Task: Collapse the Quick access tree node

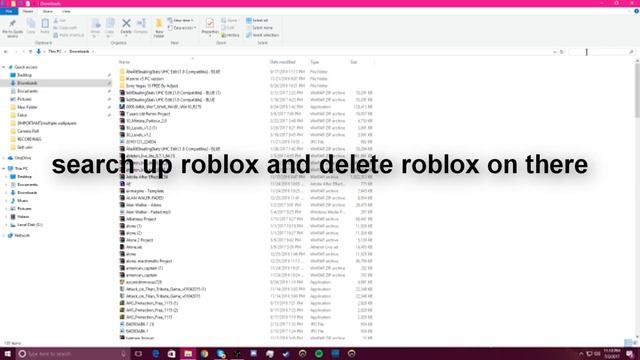Action: (x=4, y=67)
